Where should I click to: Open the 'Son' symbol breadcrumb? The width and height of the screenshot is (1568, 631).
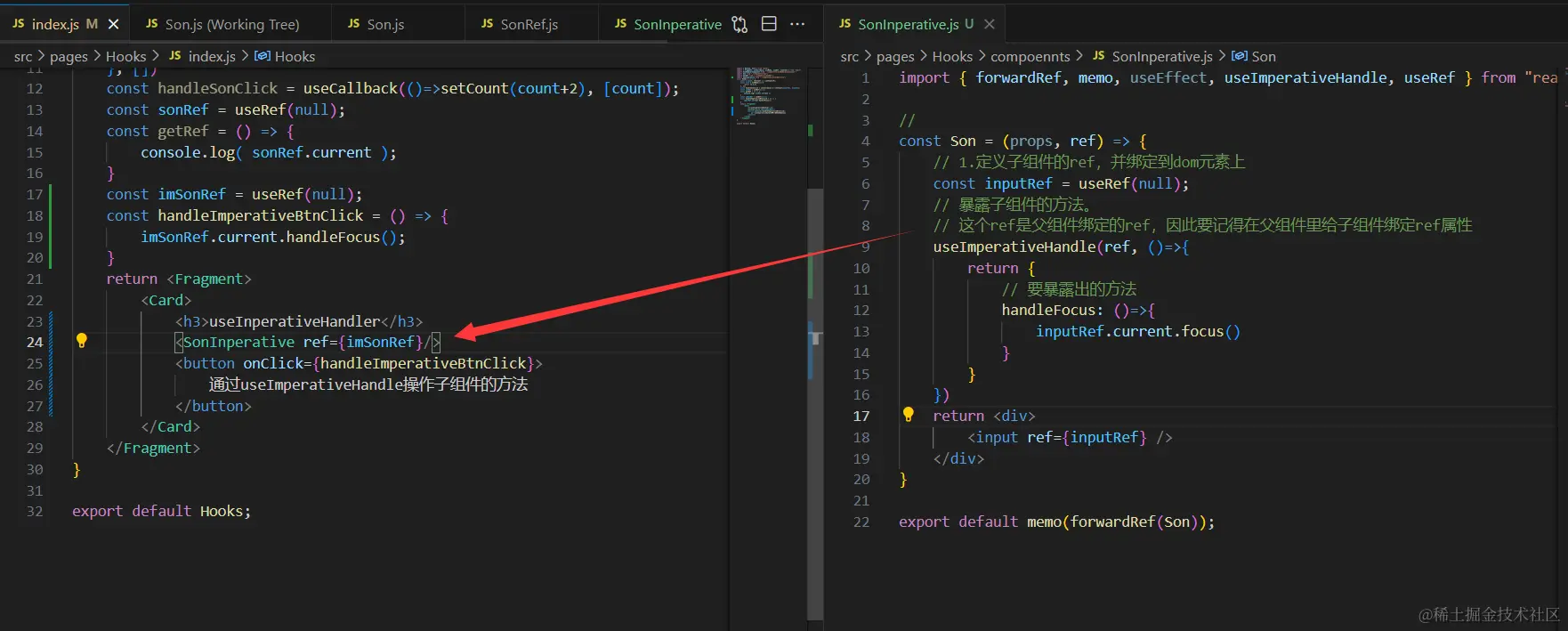pyautogui.click(x=1264, y=56)
